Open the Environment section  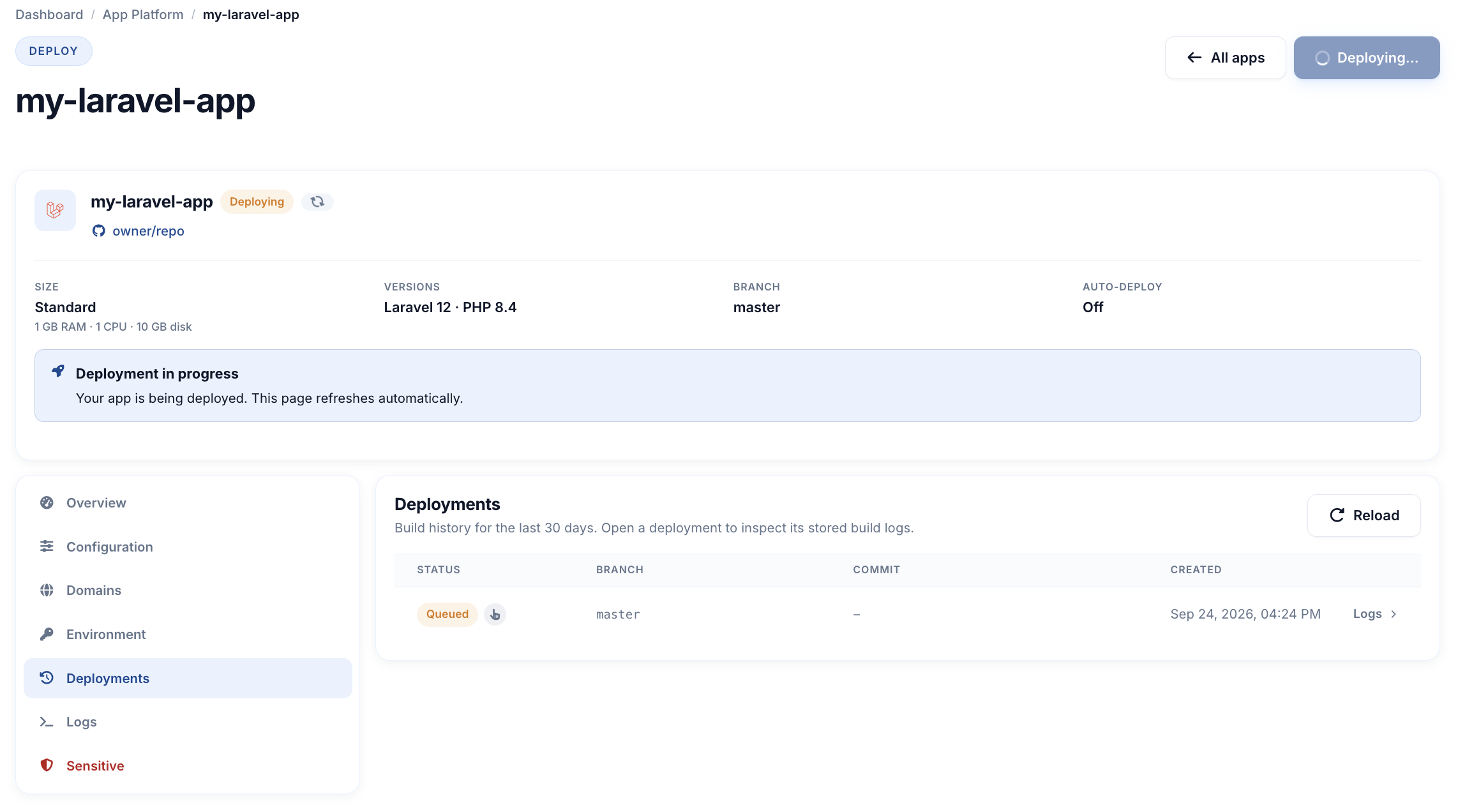click(188, 635)
